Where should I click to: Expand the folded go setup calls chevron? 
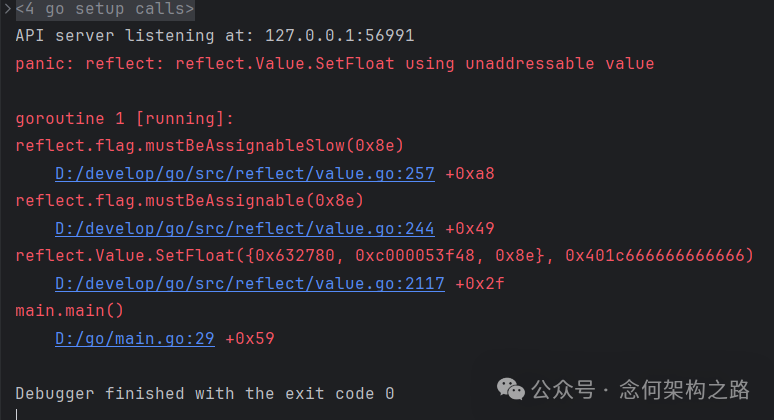[6, 9]
